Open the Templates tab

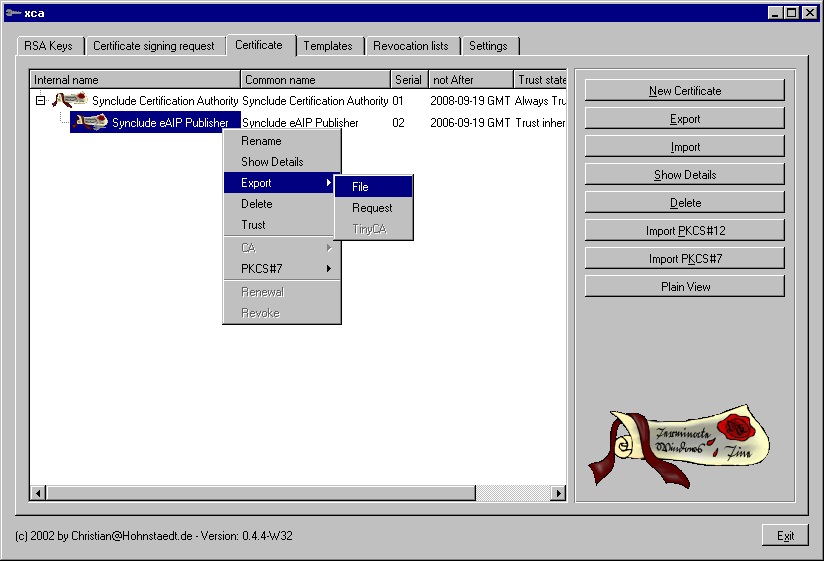[328, 46]
